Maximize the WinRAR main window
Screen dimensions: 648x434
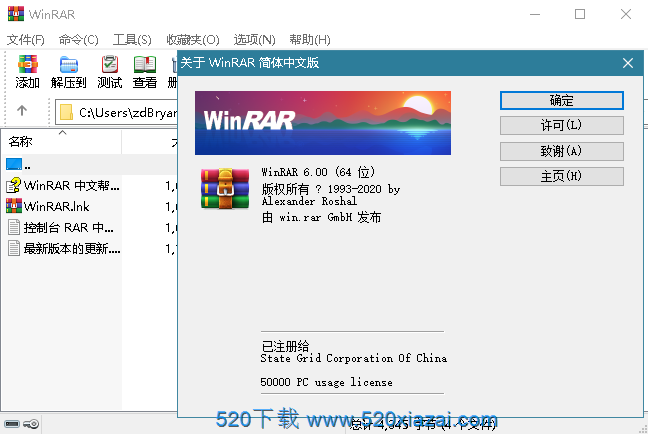point(580,14)
